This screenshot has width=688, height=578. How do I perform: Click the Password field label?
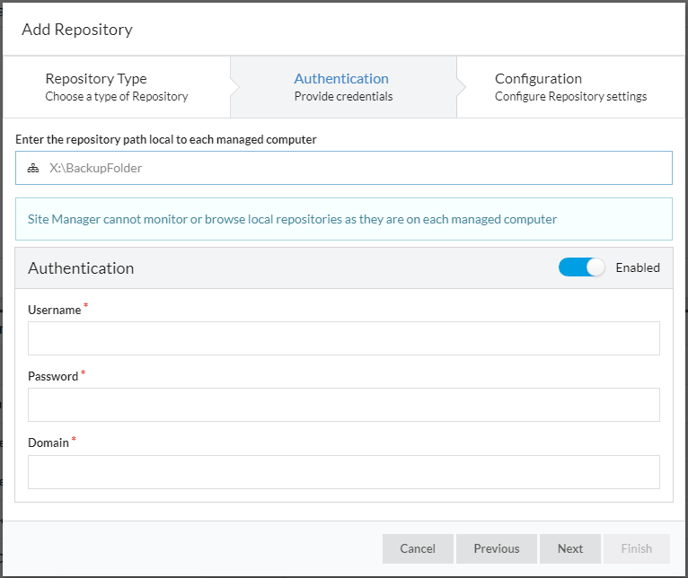pos(53,376)
